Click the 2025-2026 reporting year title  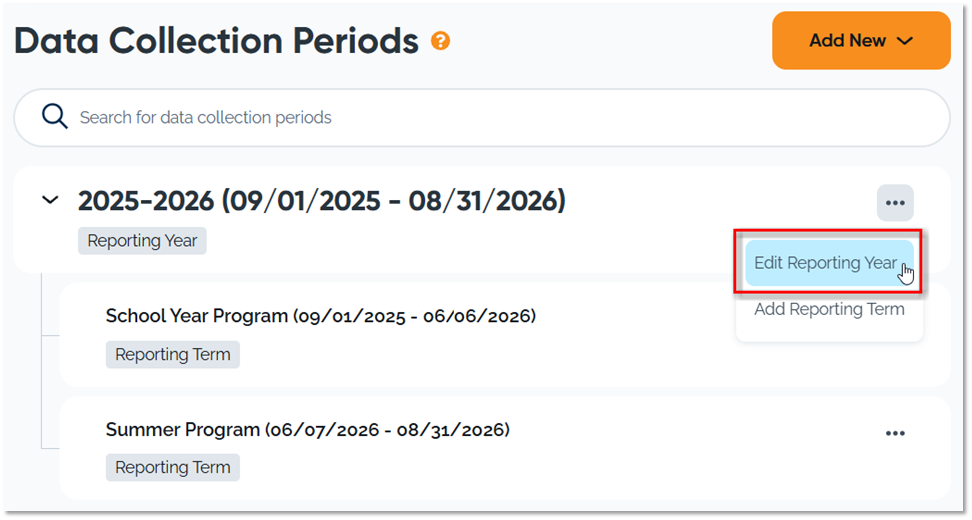coord(146,201)
